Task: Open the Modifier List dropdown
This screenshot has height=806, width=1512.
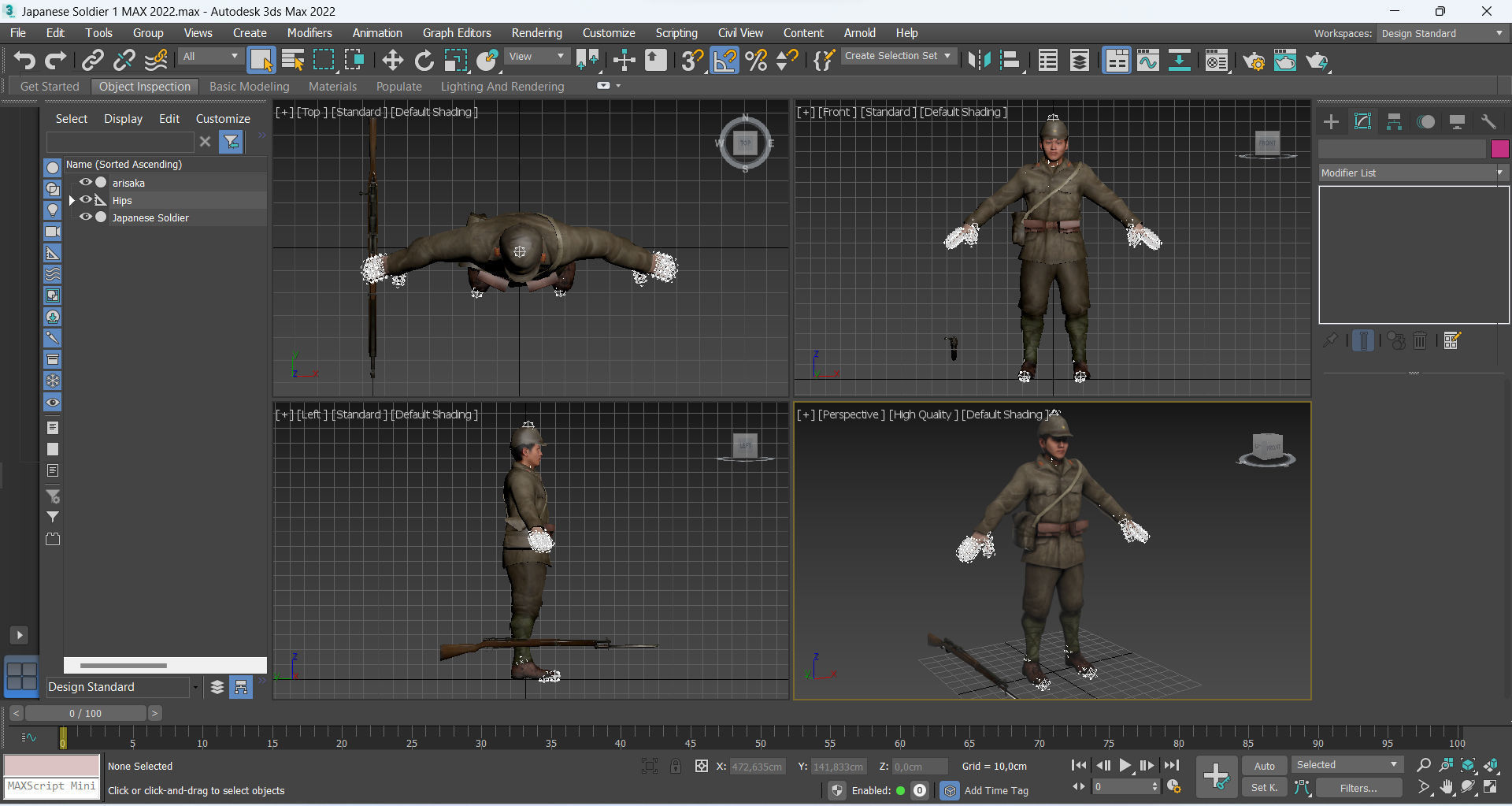Action: point(1414,173)
